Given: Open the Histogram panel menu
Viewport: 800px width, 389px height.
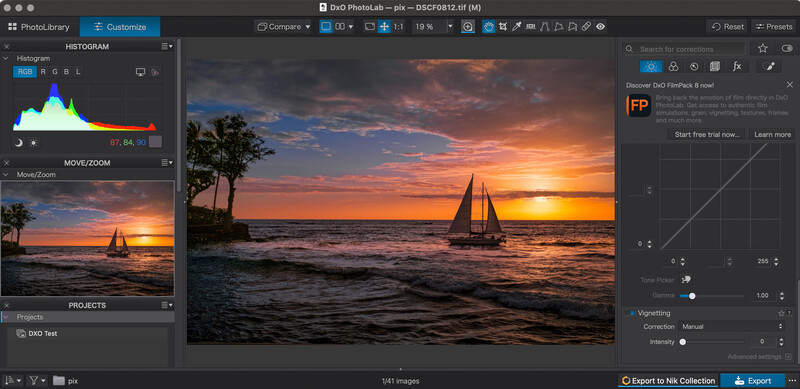Looking at the screenshot, I should pos(167,46).
